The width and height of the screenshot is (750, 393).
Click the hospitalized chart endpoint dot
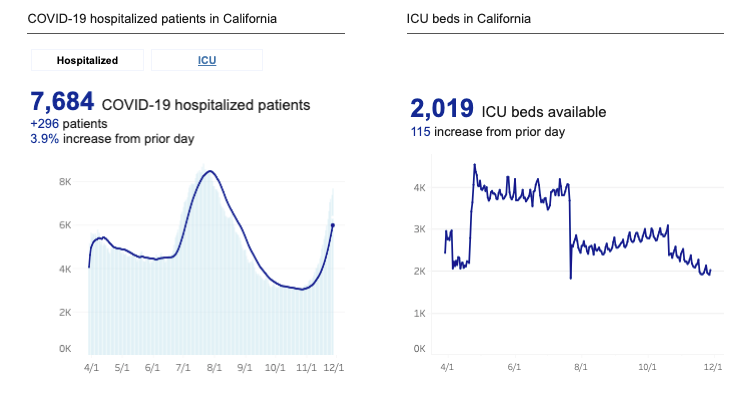point(333,225)
